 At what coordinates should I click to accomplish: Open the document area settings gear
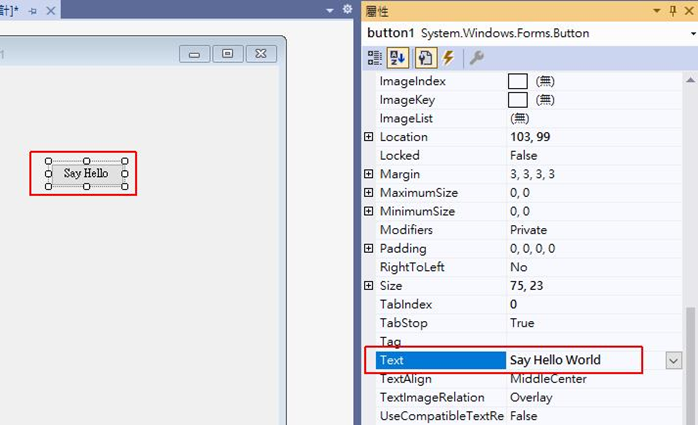tap(346, 10)
